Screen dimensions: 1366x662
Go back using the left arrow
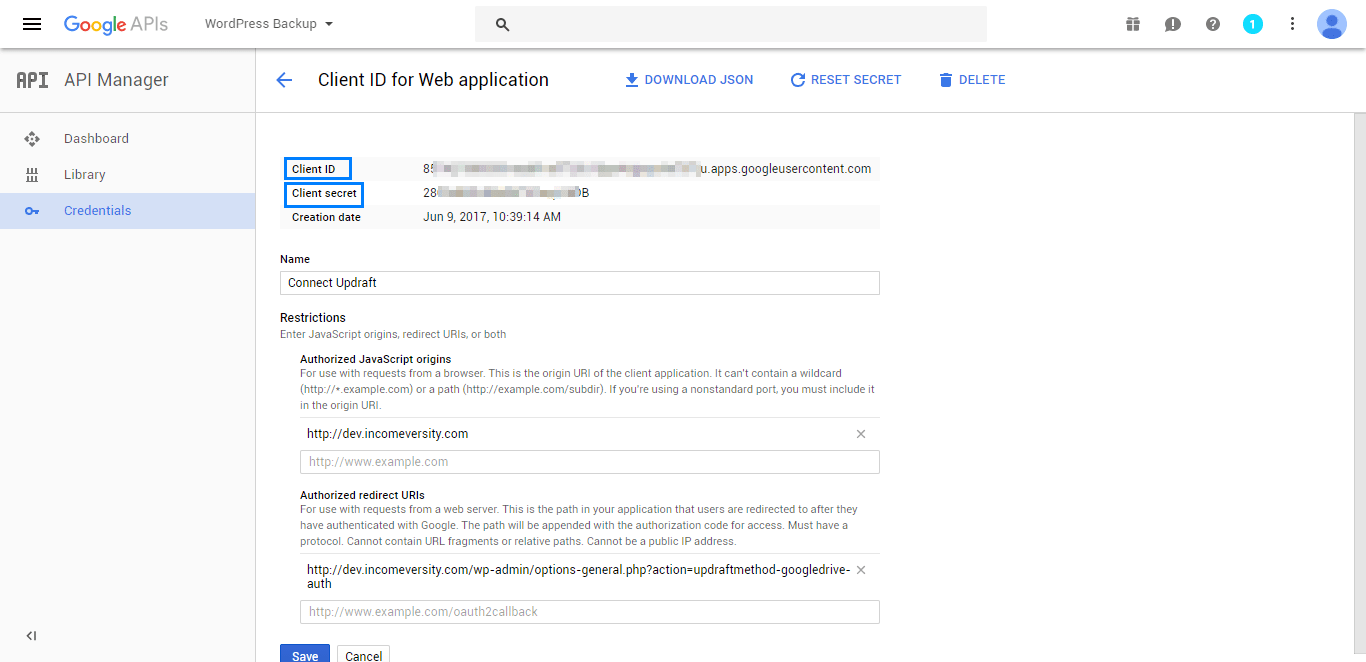point(284,80)
